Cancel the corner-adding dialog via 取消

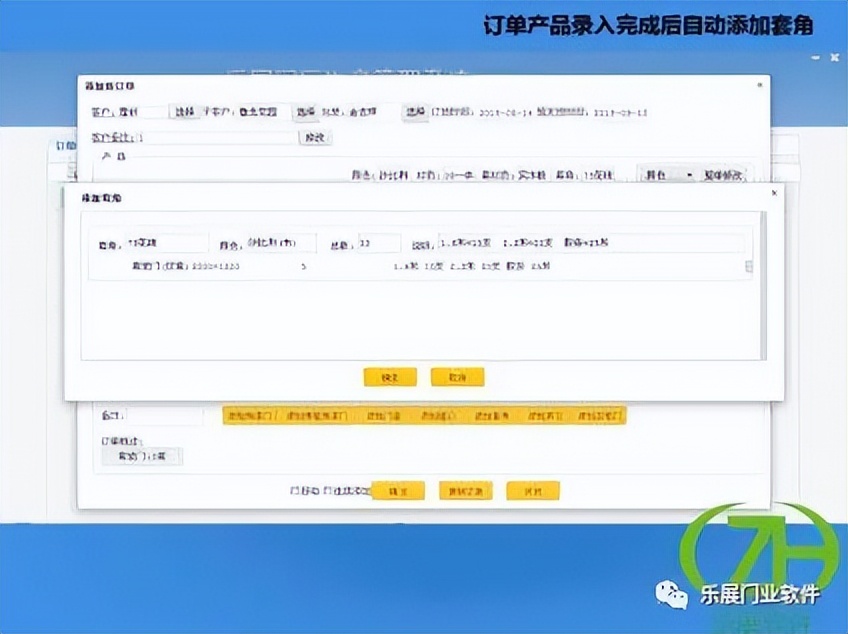tap(457, 377)
